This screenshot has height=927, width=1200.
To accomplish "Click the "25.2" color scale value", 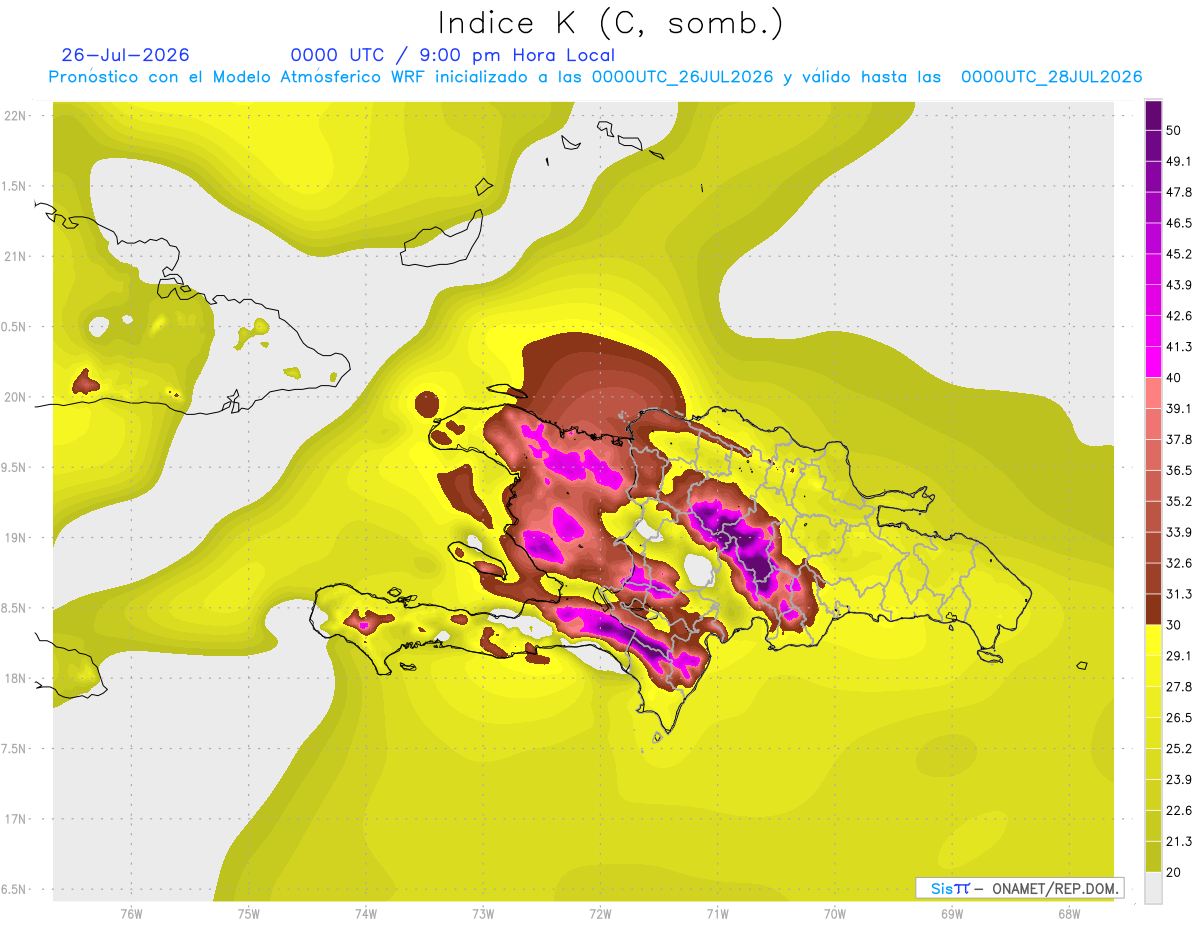I will tap(1179, 749).
